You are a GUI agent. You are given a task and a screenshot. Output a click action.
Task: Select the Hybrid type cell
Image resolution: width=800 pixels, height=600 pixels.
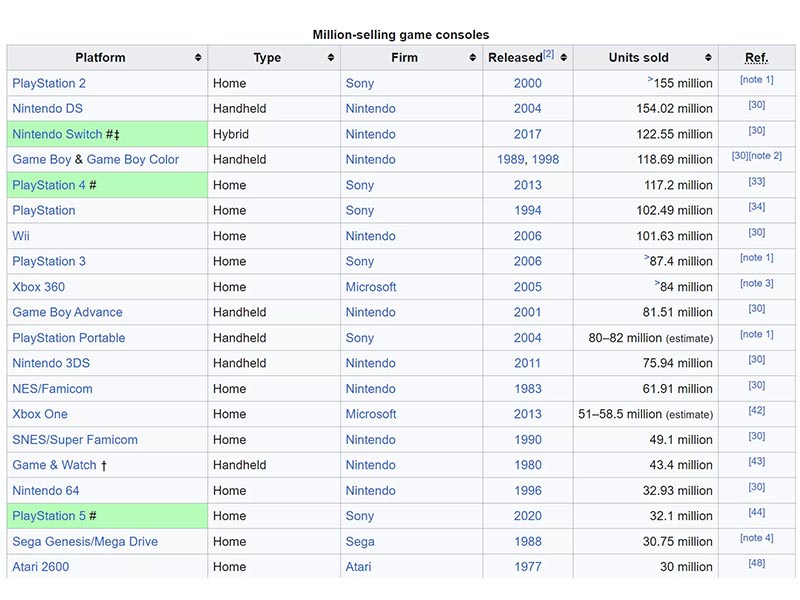coord(274,134)
